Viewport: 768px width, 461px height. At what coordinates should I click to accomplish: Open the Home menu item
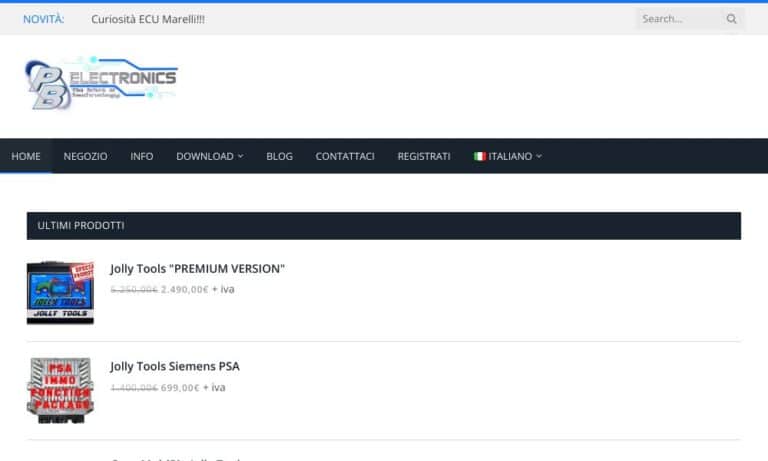26,156
